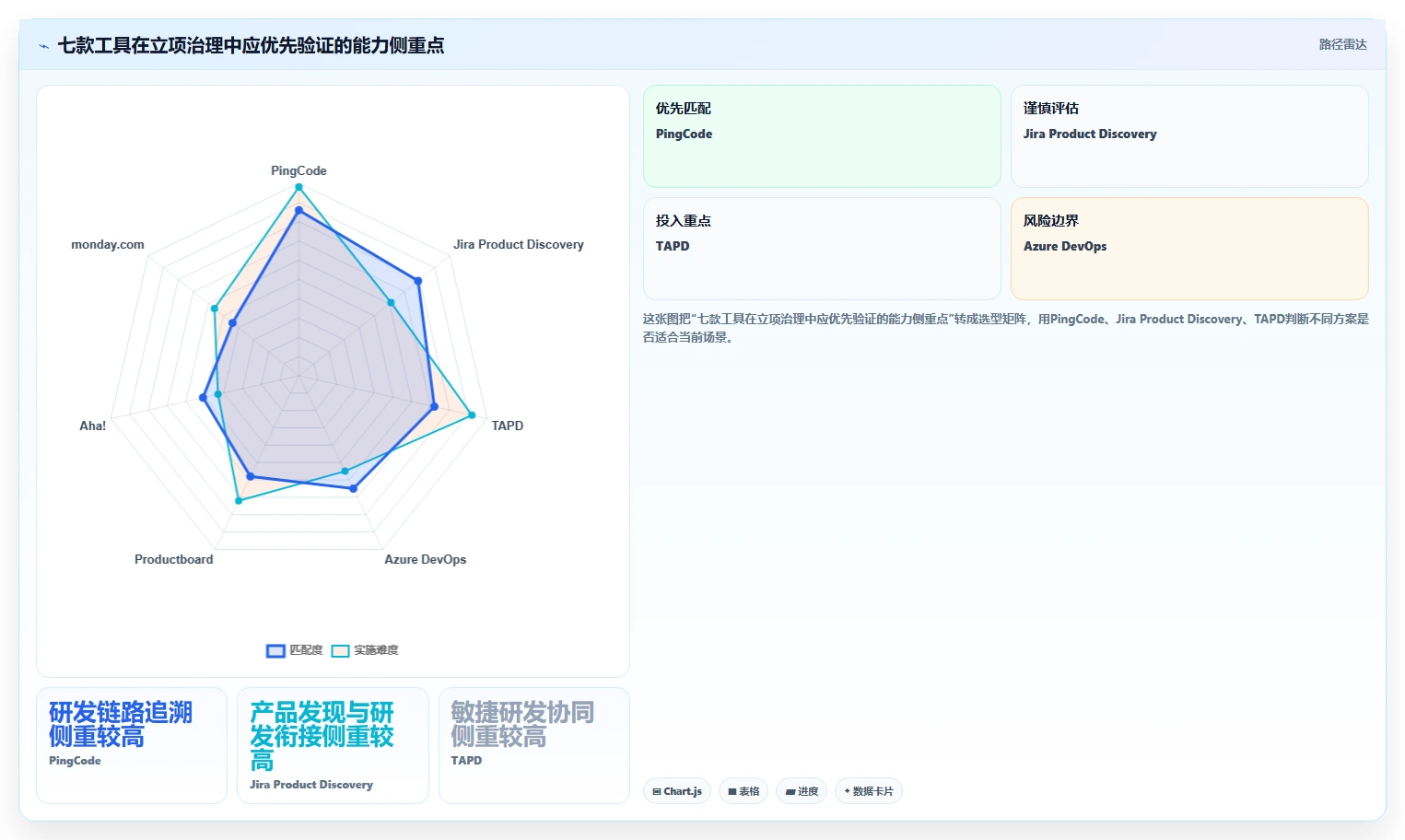Click the blue Aha! data point
Screen dimensions: 1405x840
[x=203, y=398]
